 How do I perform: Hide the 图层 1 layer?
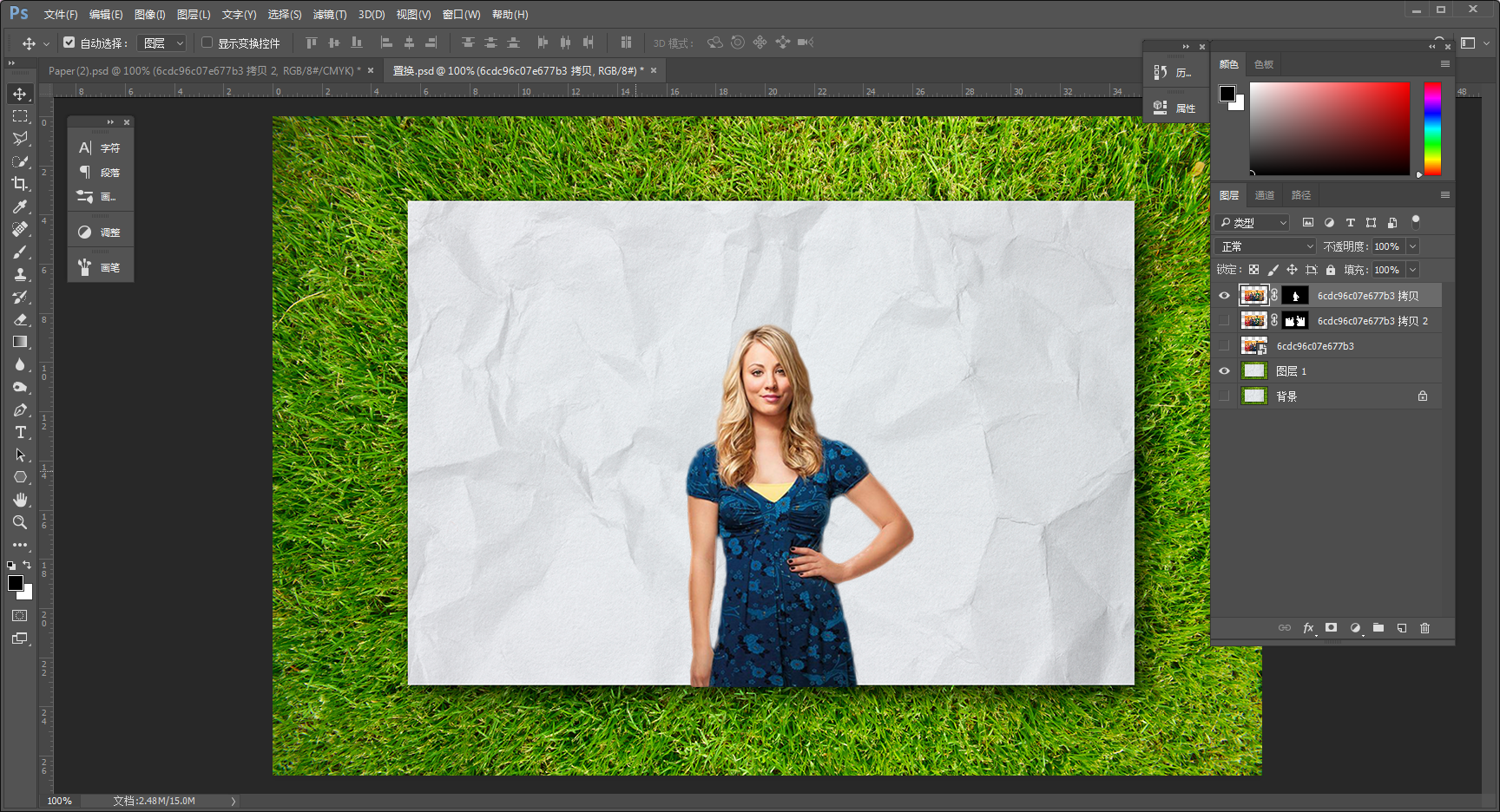click(1224, 371)
